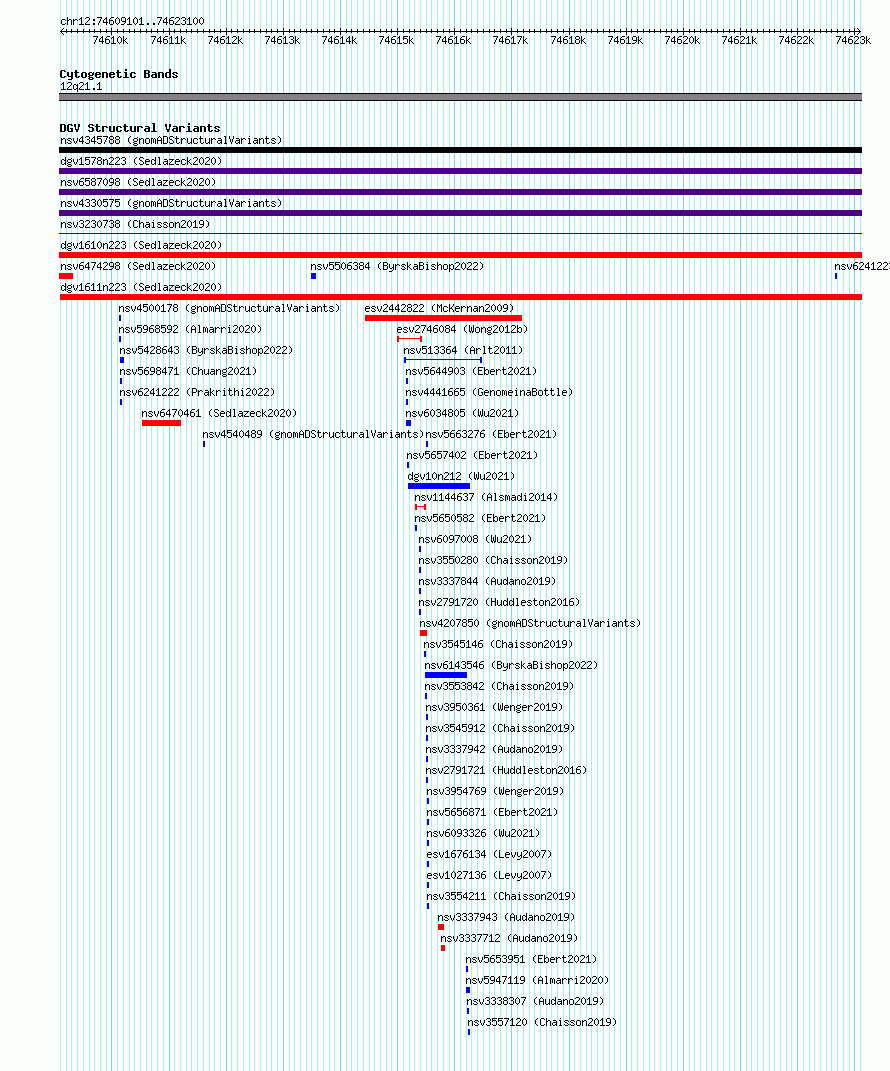This screenshot has height=1071, width=890.
Task: Click nsv3337943 (Audano2019) label
Action: 506,917
